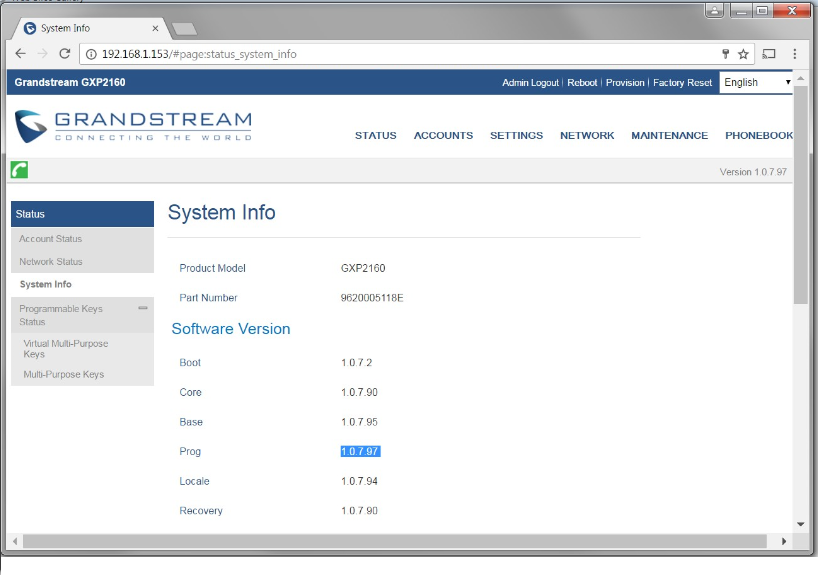Click the scroll down arrow
818x575 pixels.
click(801, 524)
